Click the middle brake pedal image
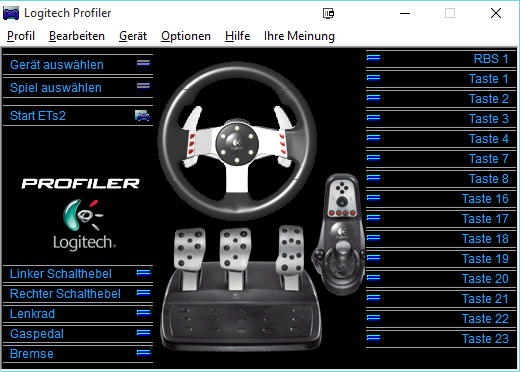This screenshot has height=372, width=520. (x=235, y=258)
